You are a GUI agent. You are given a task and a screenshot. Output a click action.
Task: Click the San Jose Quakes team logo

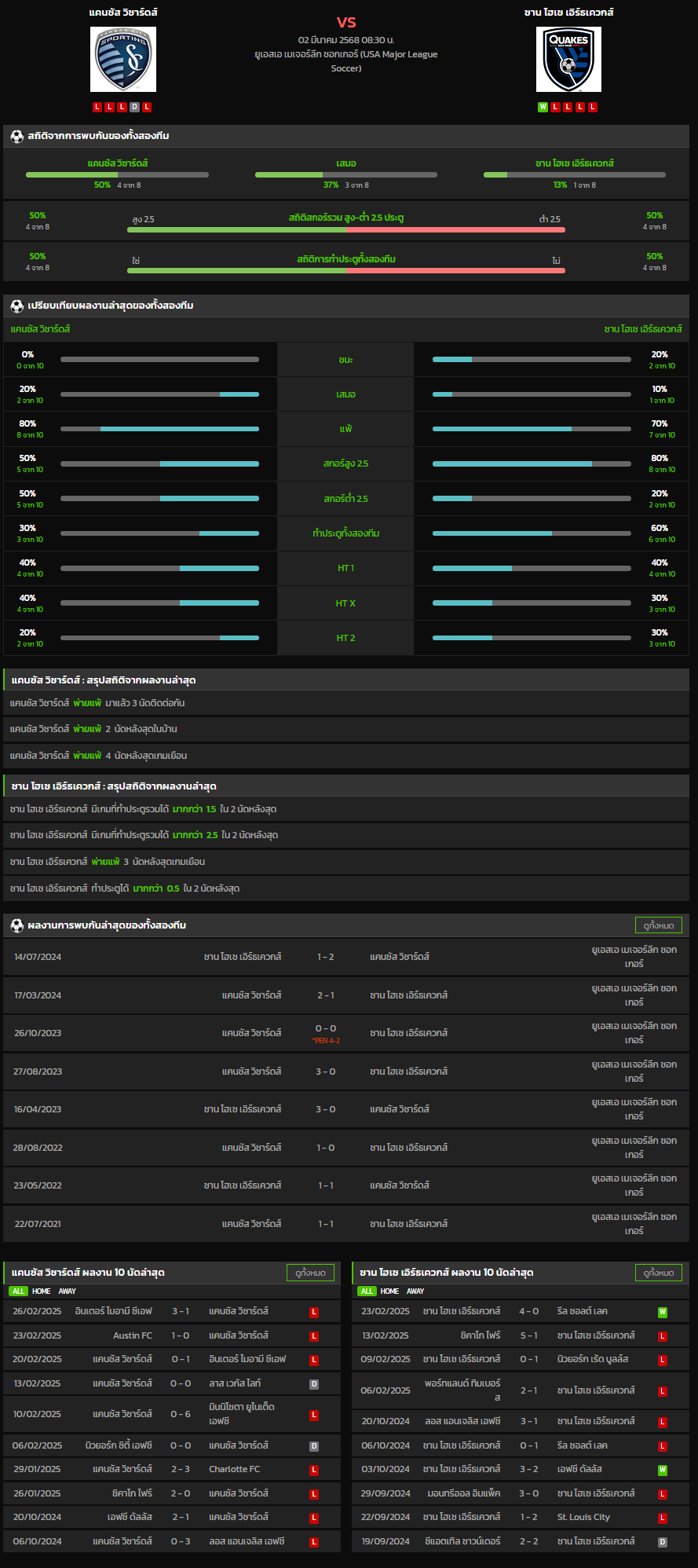568,59
